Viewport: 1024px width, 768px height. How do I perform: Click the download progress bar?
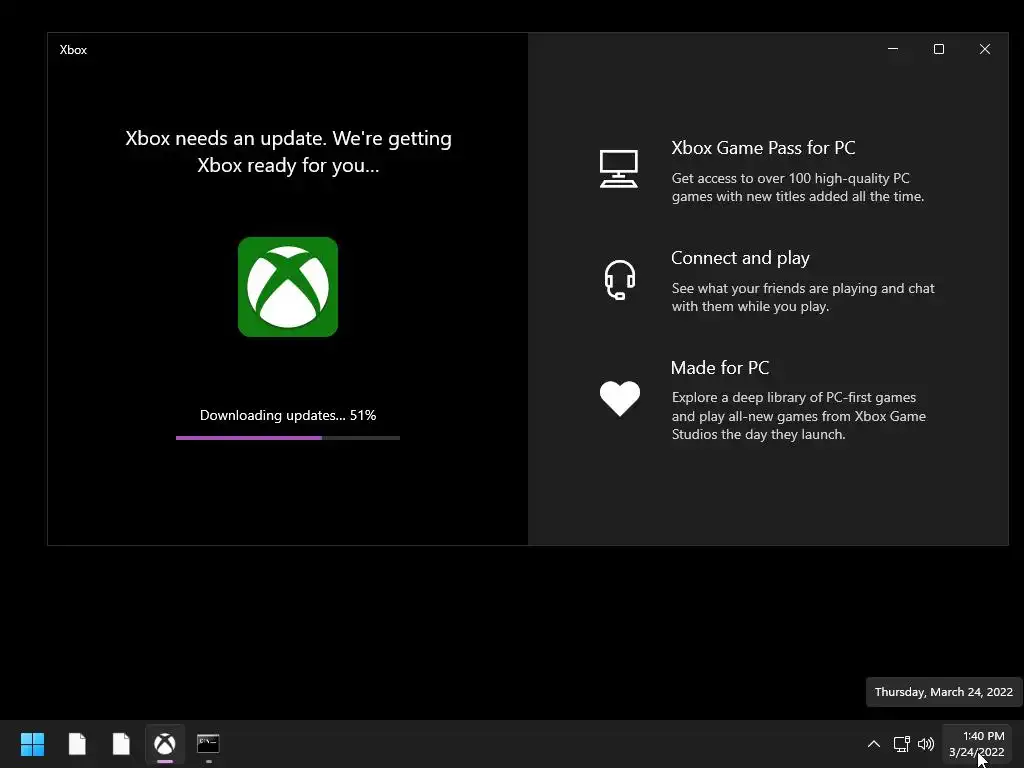287,438
